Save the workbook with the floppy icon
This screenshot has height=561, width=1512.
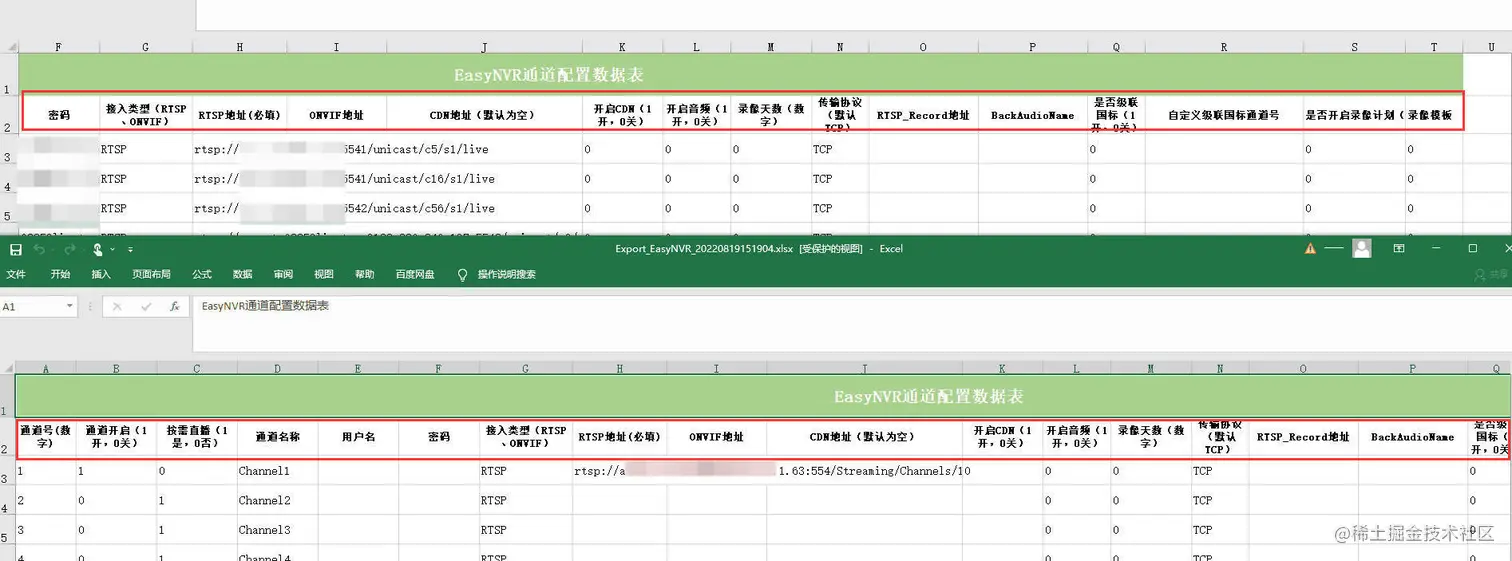(16, 249)
